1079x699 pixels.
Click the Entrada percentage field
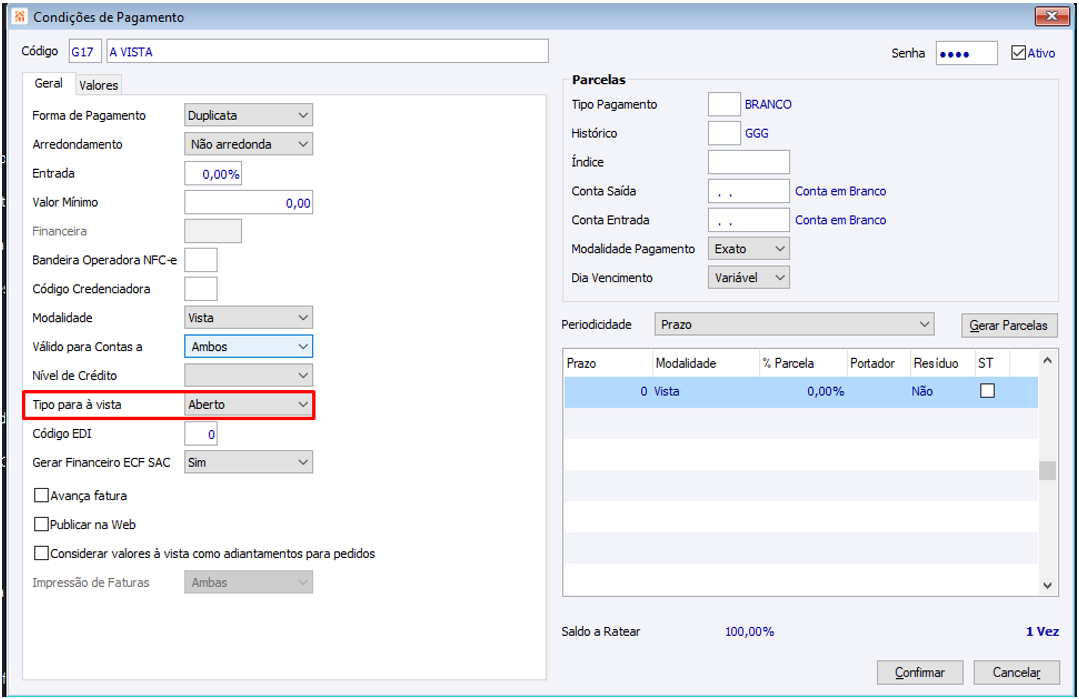(x=213, y=173)
